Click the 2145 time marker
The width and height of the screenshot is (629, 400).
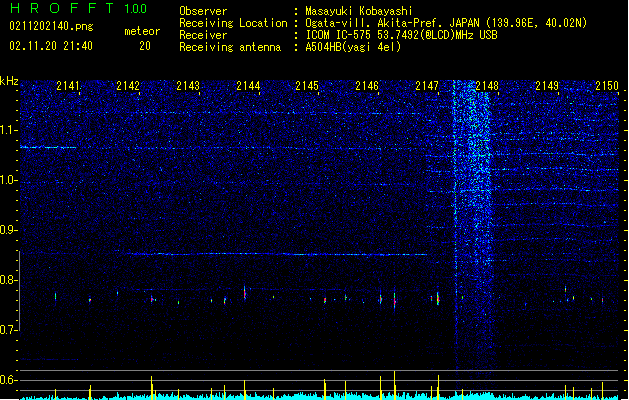307,85
